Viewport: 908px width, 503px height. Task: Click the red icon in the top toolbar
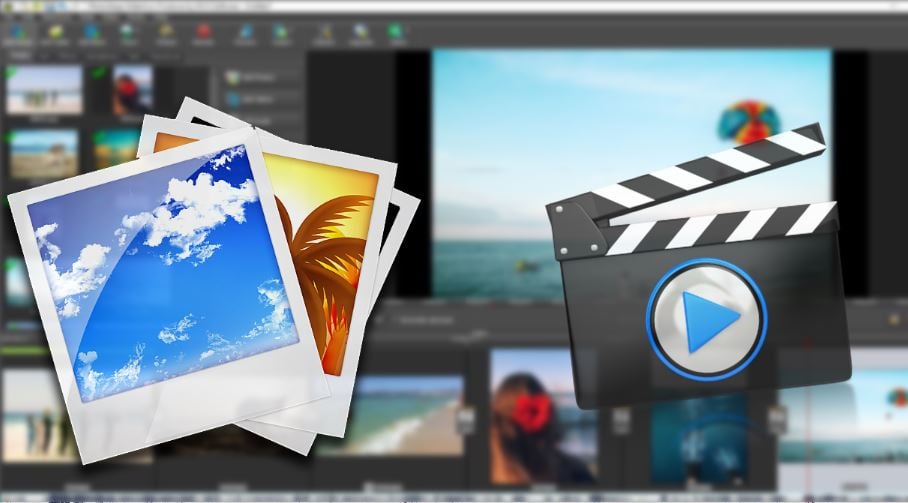pyautogui.click(x=203, y=33)
